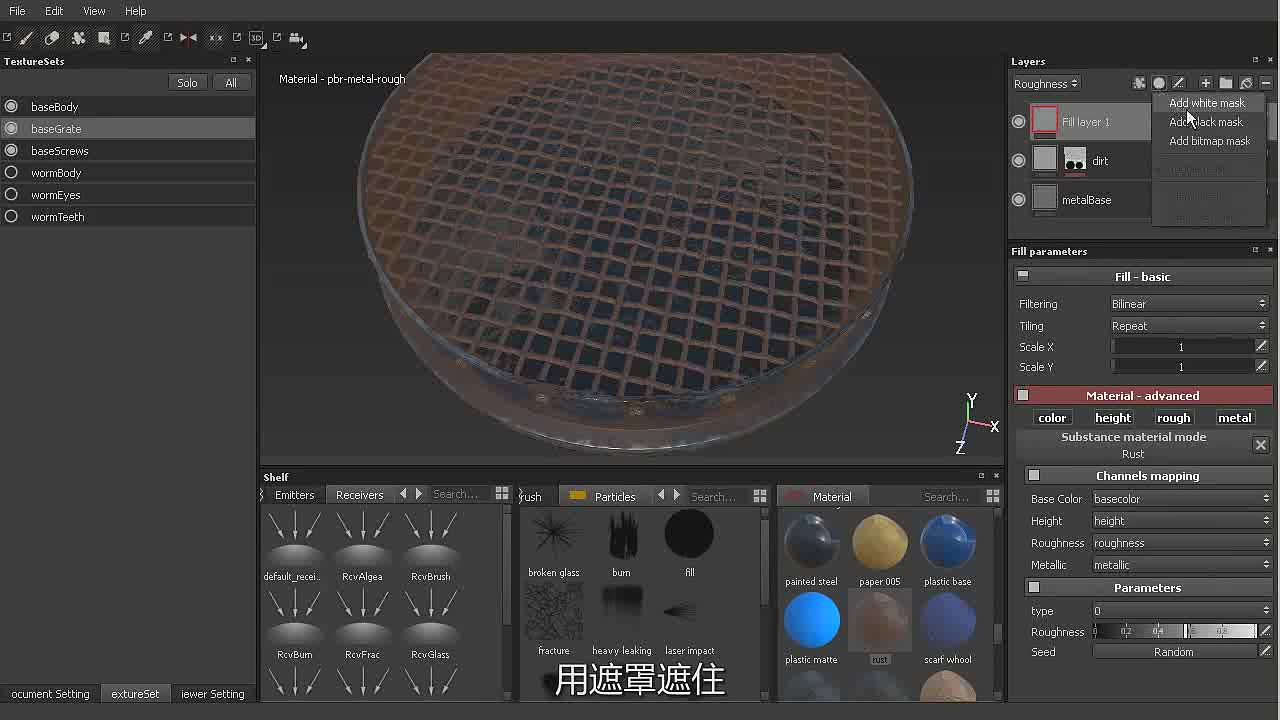Toggle the symmetry mirror tool
Screen dimensions: 1280x720
188,38
